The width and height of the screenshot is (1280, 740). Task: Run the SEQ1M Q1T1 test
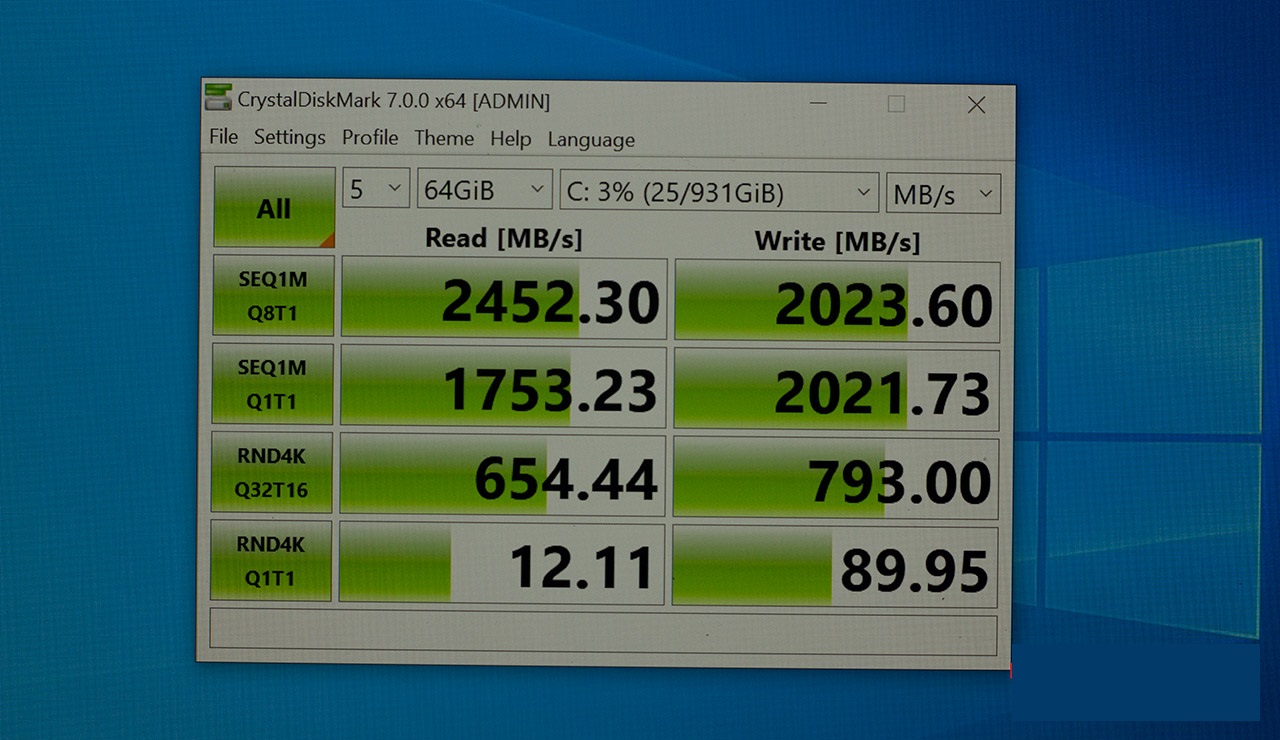272,384
